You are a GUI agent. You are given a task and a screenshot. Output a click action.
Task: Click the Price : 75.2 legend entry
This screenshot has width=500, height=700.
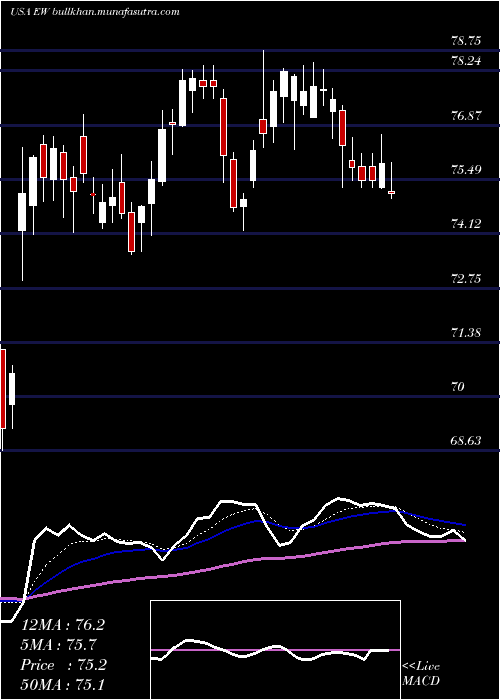tap(63, 665)
